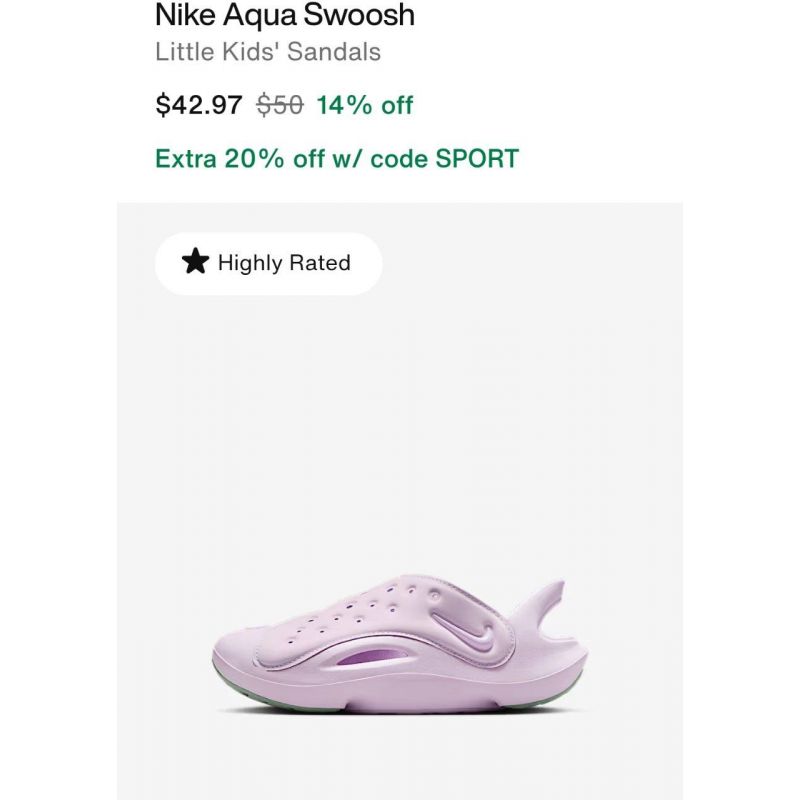Click the $42.97 sale price
The width and height of the screenshot is (800, 800).
tap(198, 105)
